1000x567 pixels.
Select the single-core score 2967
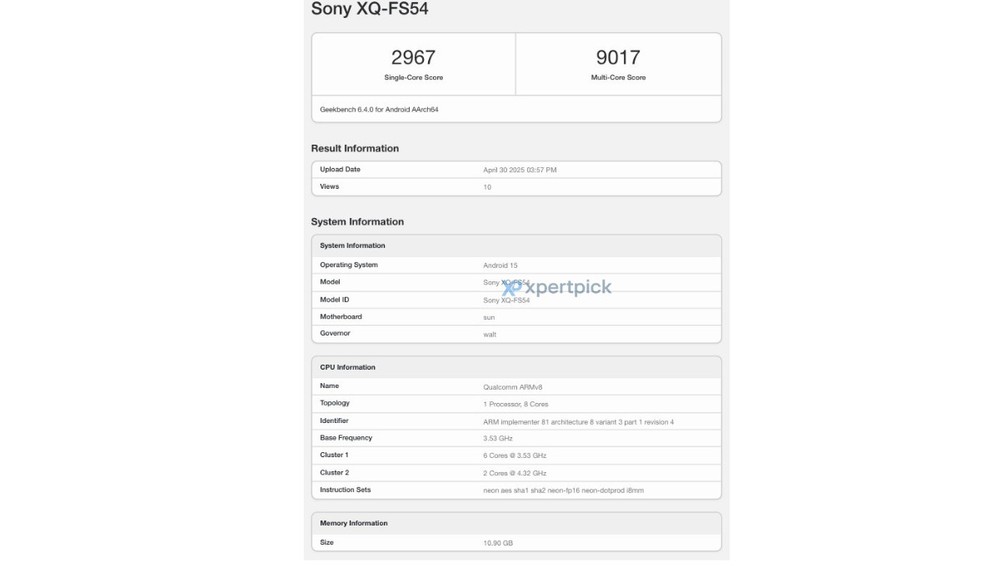pos(413,57)
